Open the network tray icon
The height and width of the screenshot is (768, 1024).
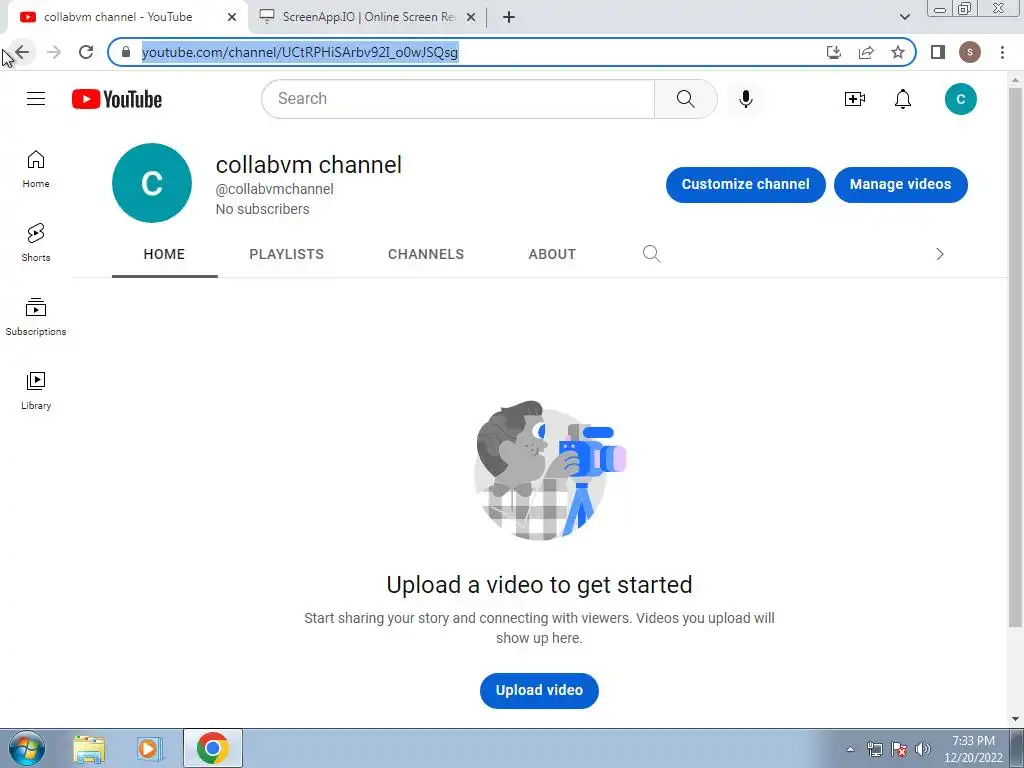pos(874,749)
